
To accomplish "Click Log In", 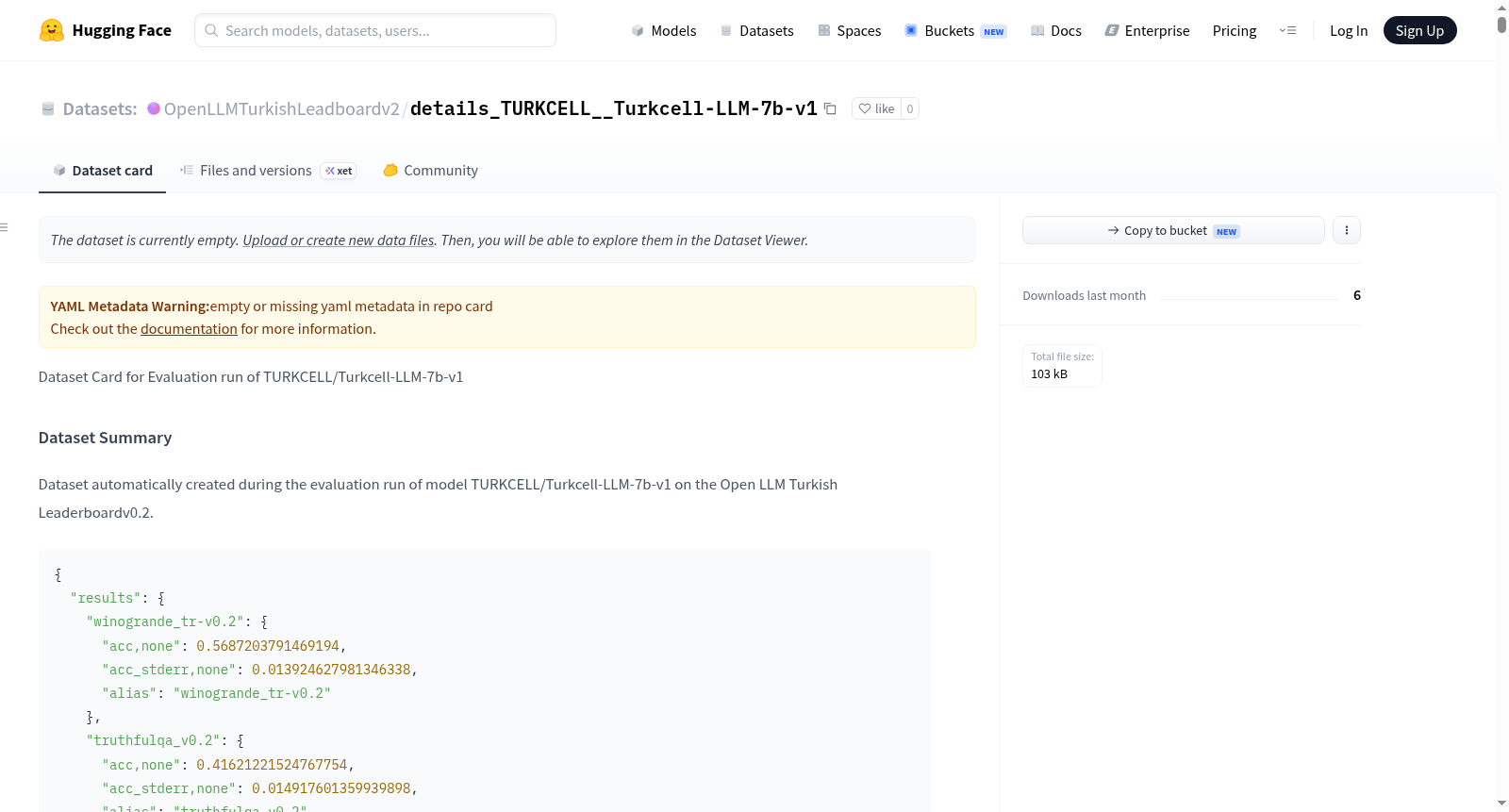I will (1349, 30).
